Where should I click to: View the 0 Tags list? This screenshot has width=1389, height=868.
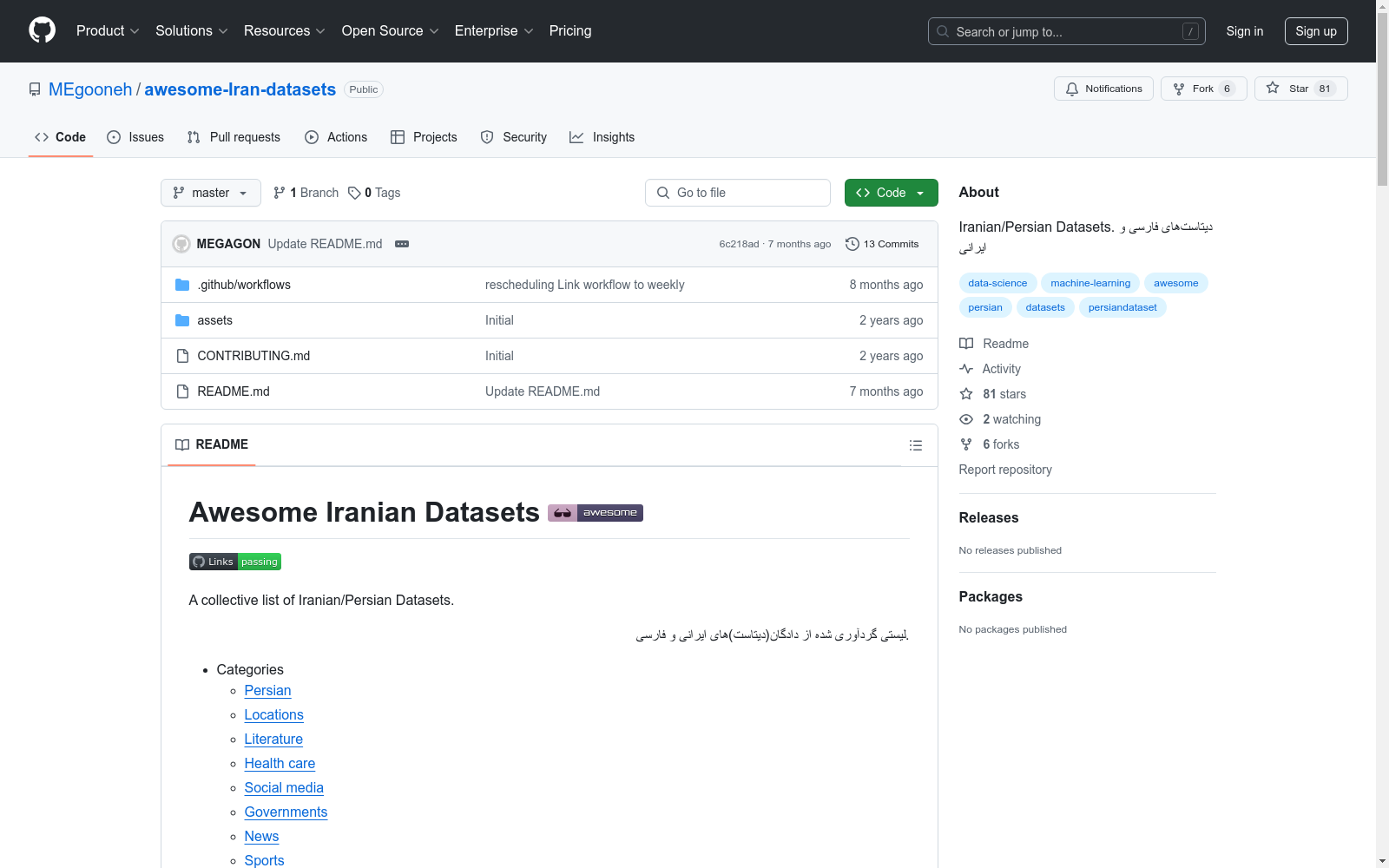pyautogui.click(x=374, y=193)
